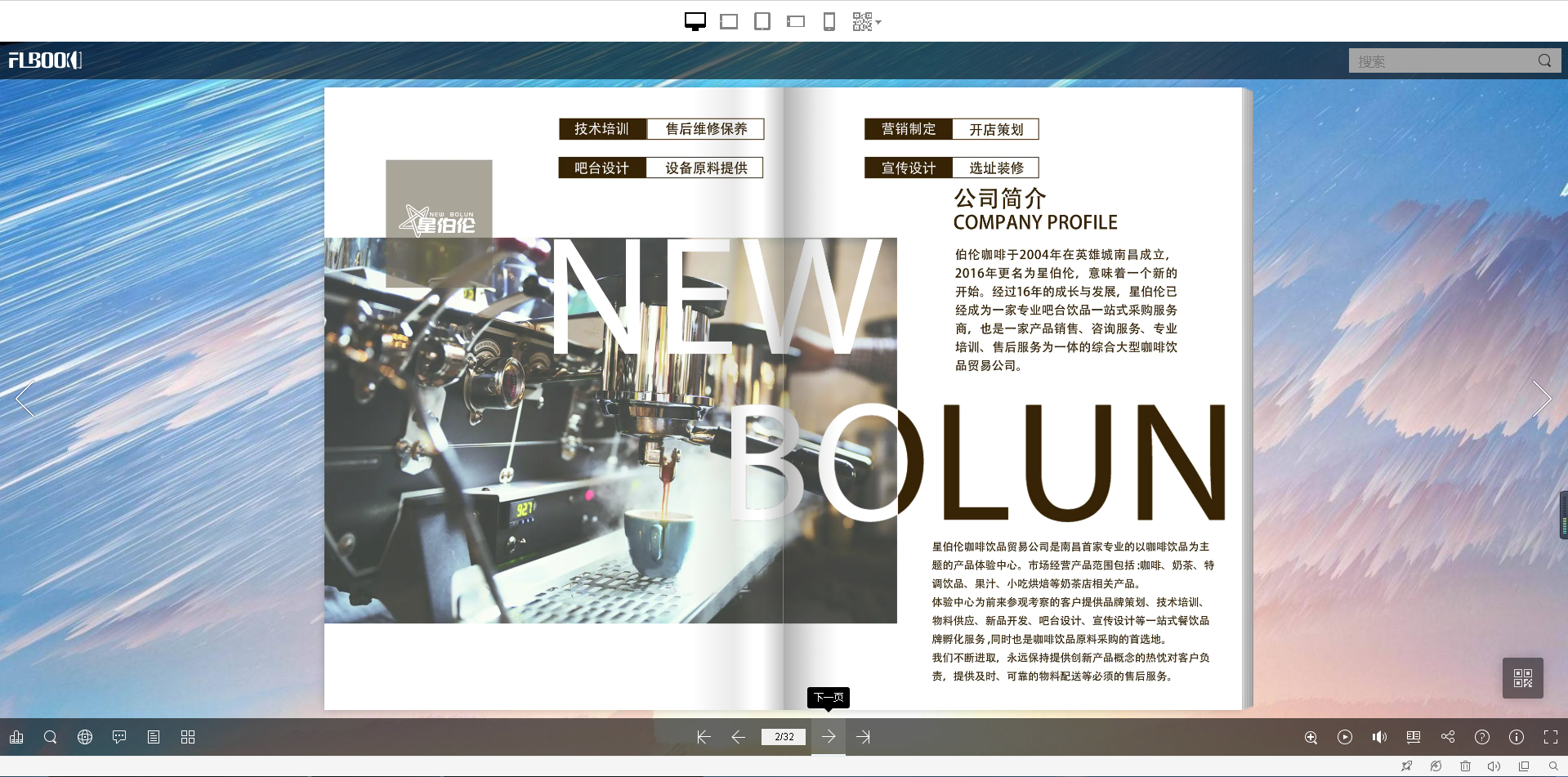The height and width of the screenshot is (777, 1568).
Task: Click the magnifier in the search box
Action: 1544,60
